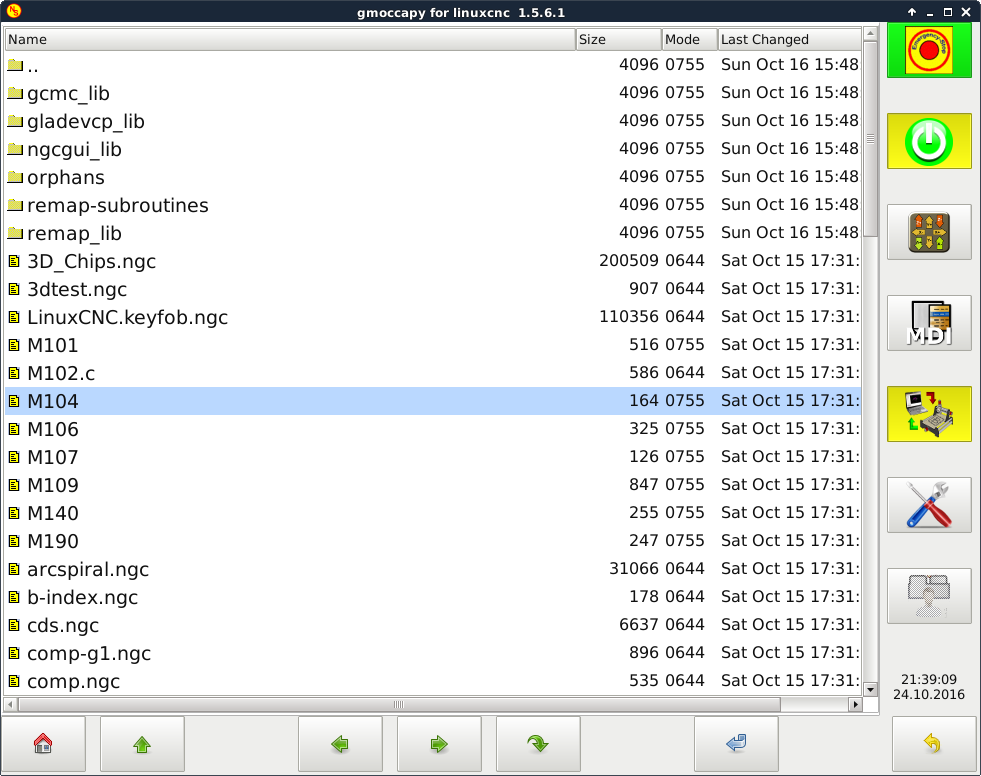
Task: Select the remap-subroutines folder
Action: tap(433, 205)
